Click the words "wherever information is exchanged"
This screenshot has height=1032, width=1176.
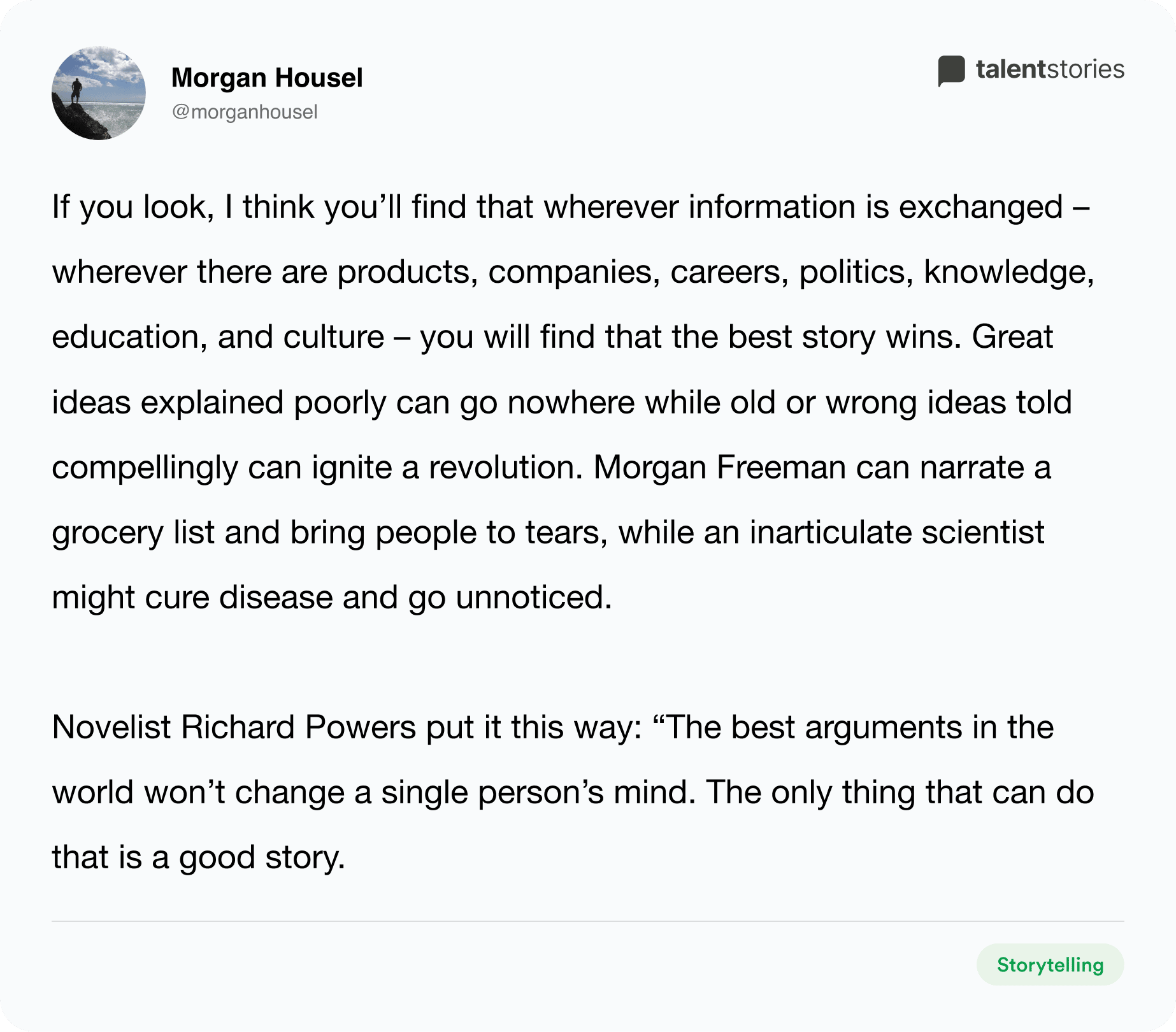pyautogui.click(x=803, y=208)
